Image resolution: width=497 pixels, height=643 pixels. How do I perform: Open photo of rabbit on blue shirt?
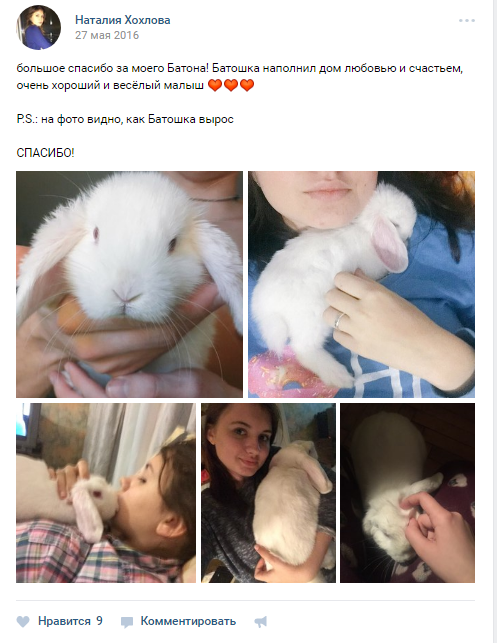coord(361,284)
